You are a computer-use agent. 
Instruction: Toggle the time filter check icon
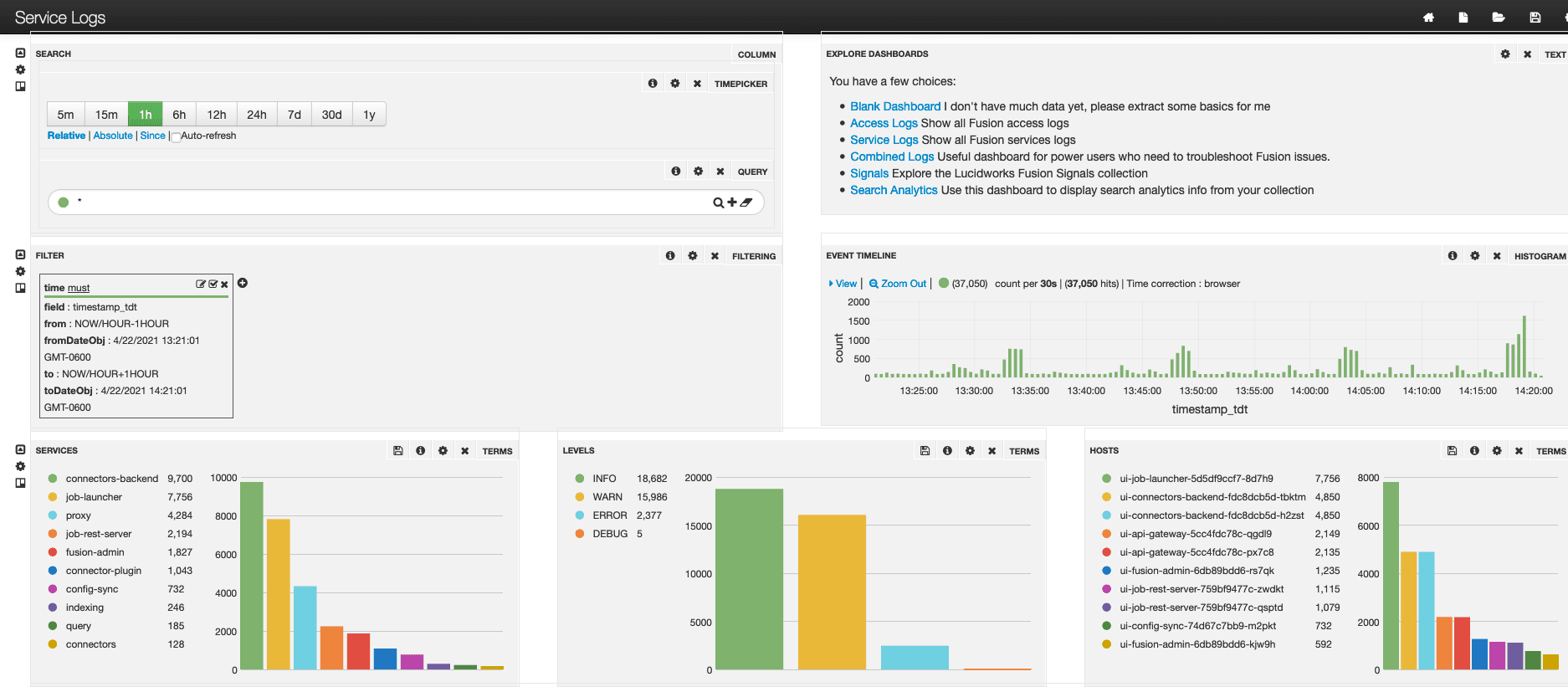point(213,285)
